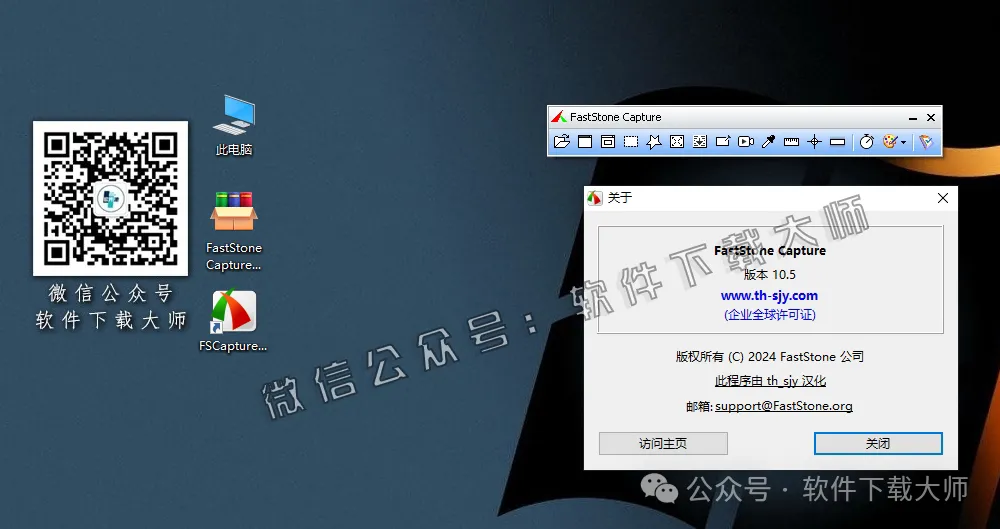The height and width of the screenshot is (529, 1000).
Task: Choose Capture Rectangular Region tool
Action: [x=631, y=142]
